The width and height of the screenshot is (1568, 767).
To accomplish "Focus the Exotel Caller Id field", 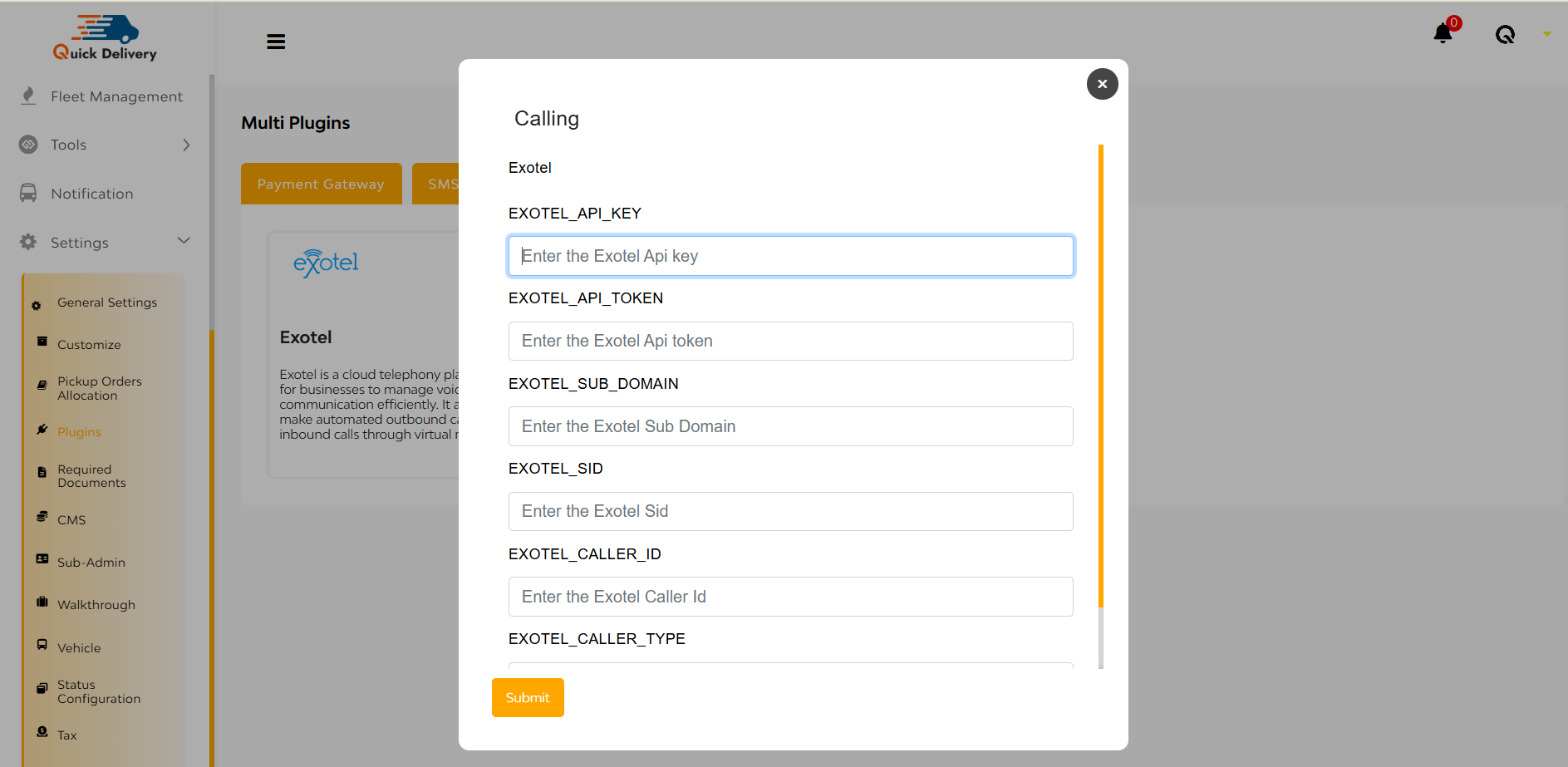I will pyautogui.click(x=790, y=597).
